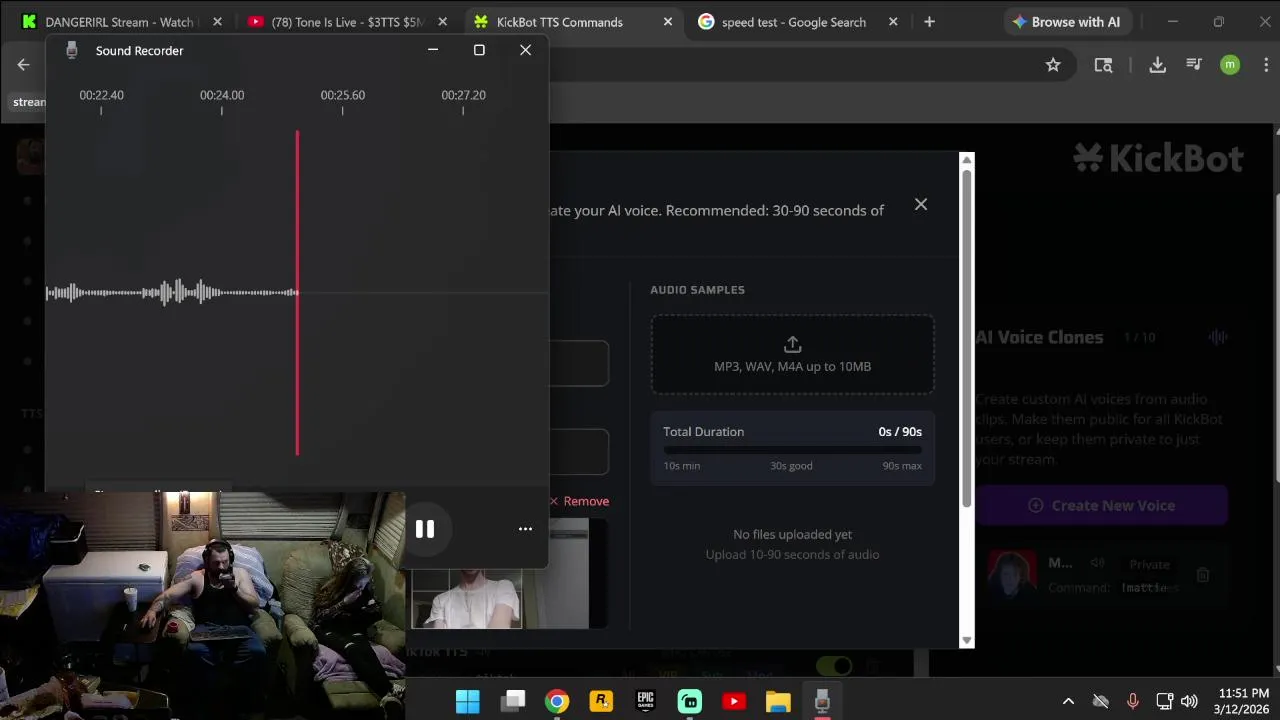Open Google Lens search icon in toolbar
1280x720 pixels.
(1103, 65)
